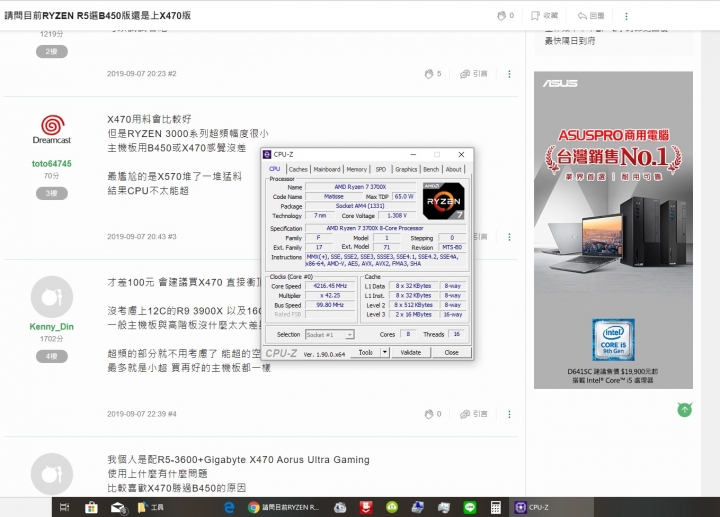
Task: Open the three-dot menu of post #2
Action: [x=509, y=74]
